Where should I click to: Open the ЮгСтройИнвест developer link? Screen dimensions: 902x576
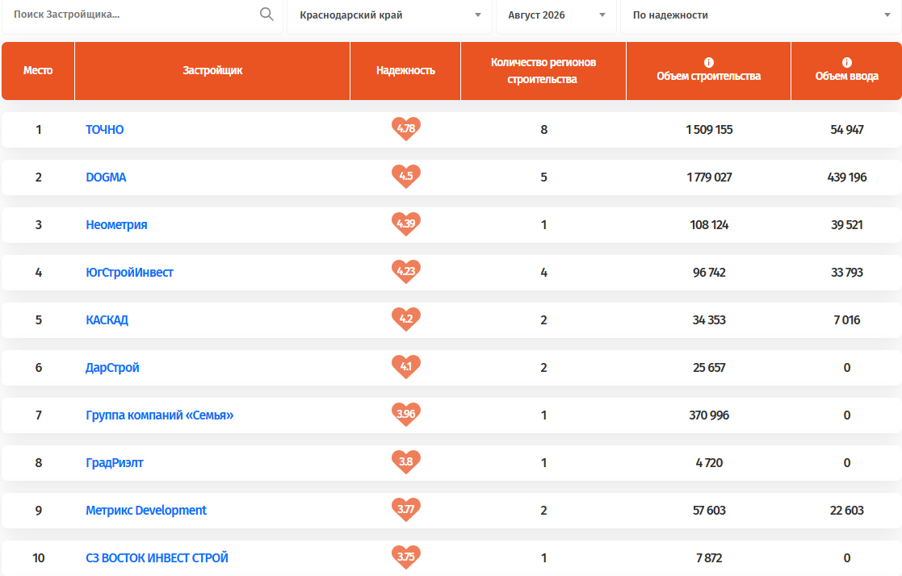point(129,272)
